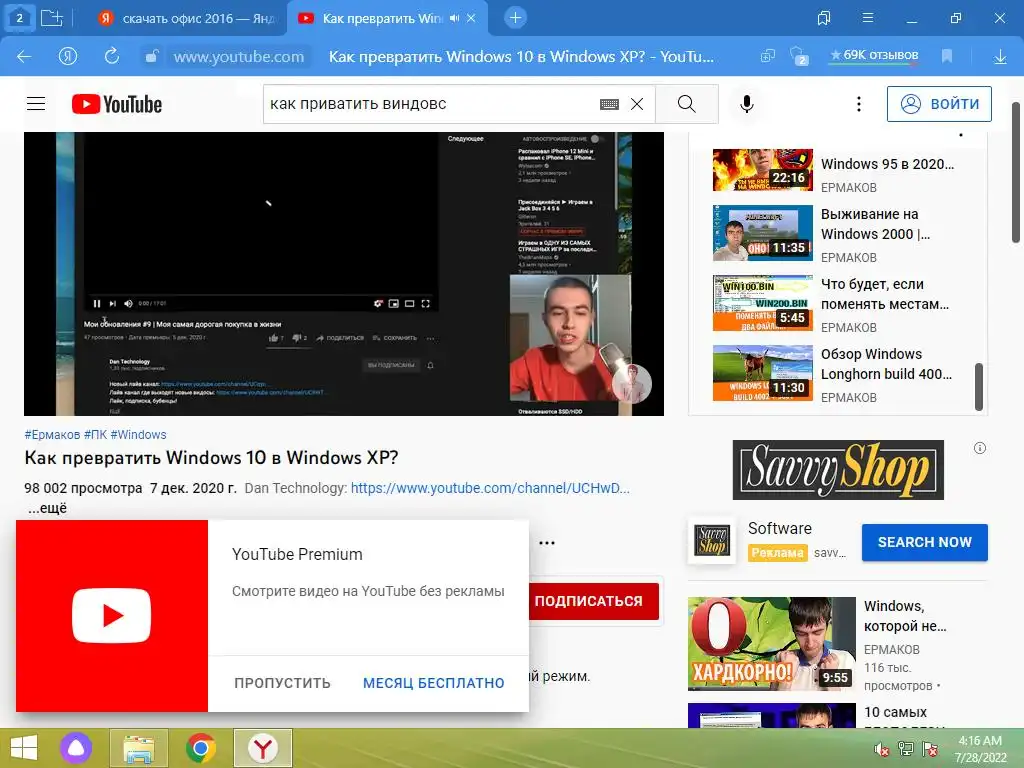
Task: Open Обзор Windows Longhorn build video
Action: pyautogui.click(x=763, y=373)
